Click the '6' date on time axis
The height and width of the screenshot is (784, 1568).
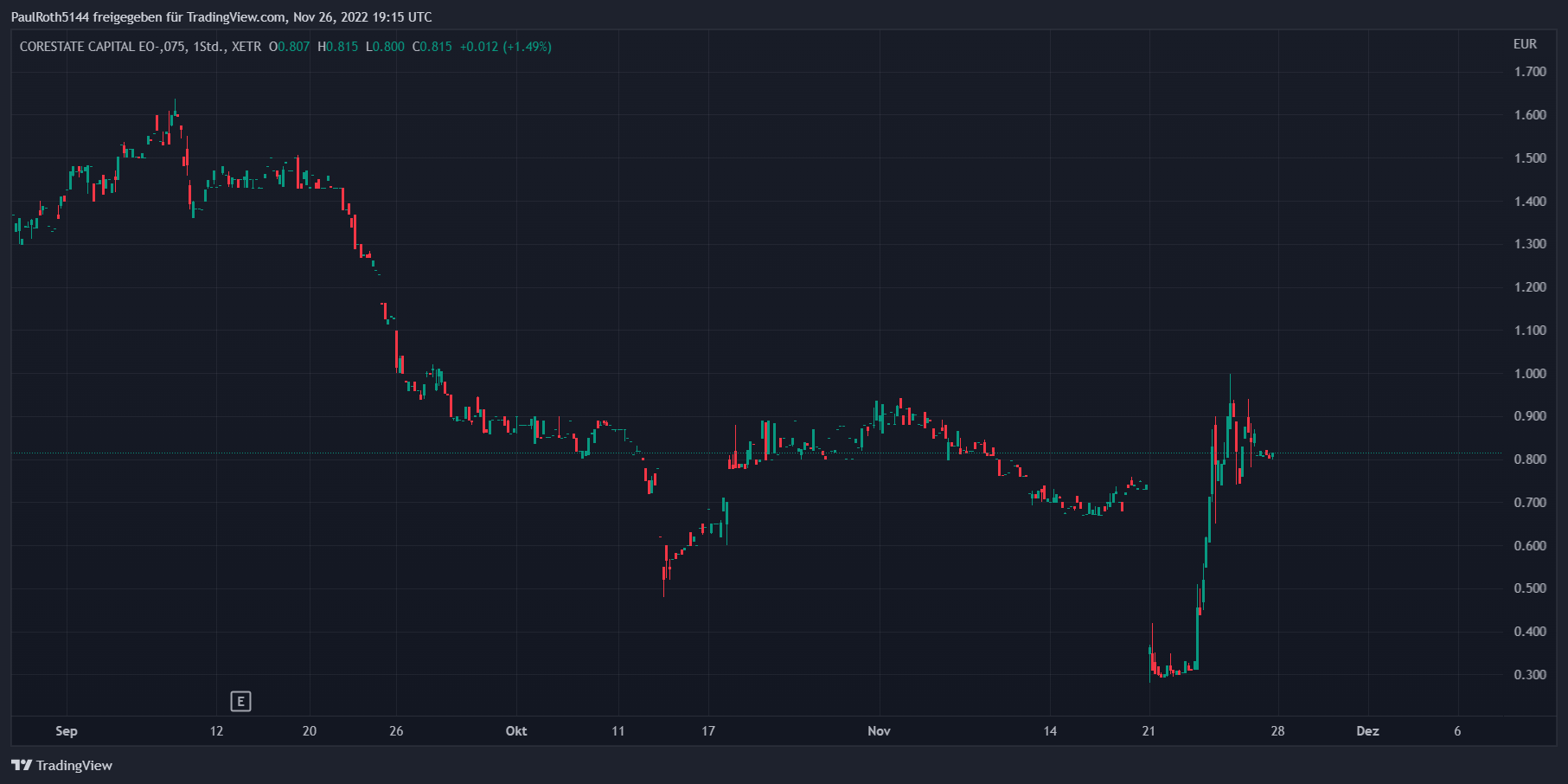(x=1457, y=731)
